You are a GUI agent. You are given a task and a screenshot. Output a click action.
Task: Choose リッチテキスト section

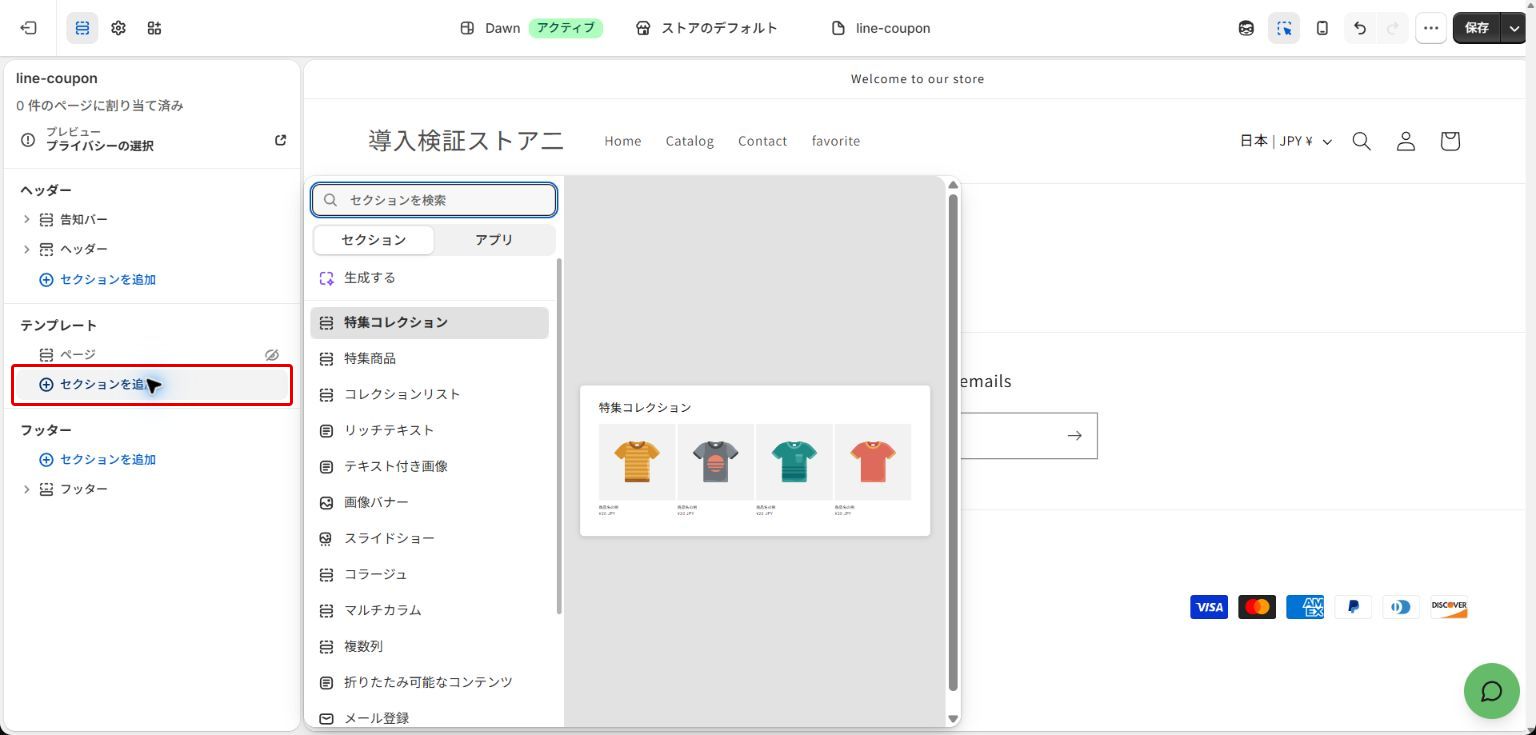point(429,430)
